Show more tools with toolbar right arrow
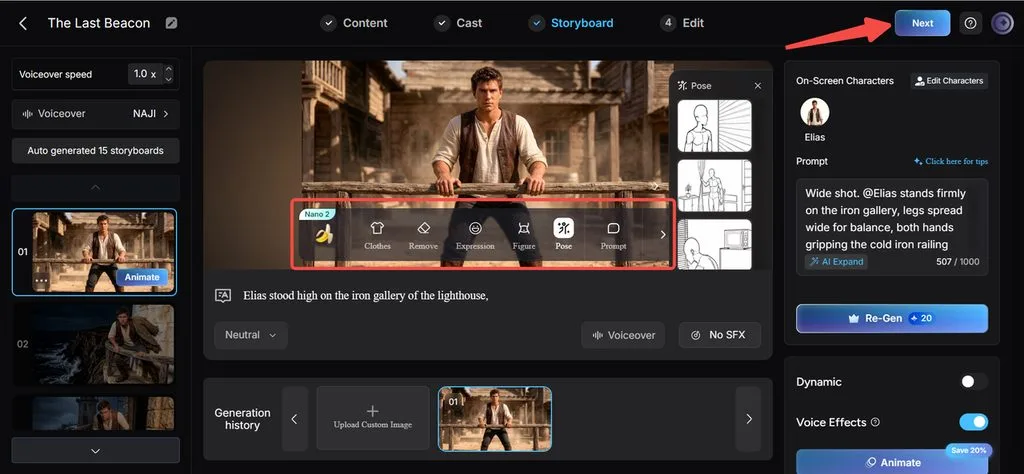 (x=663, y=234)
